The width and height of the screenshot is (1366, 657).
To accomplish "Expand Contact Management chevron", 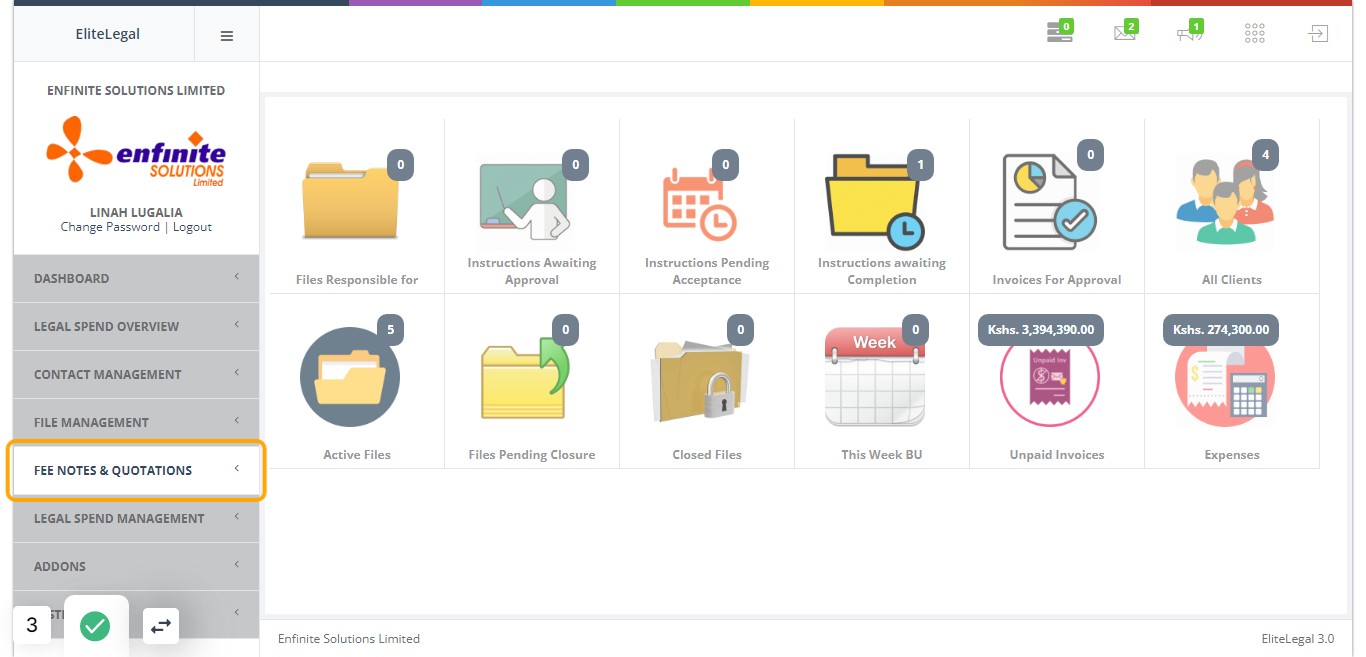I will (x=237, y=373).
